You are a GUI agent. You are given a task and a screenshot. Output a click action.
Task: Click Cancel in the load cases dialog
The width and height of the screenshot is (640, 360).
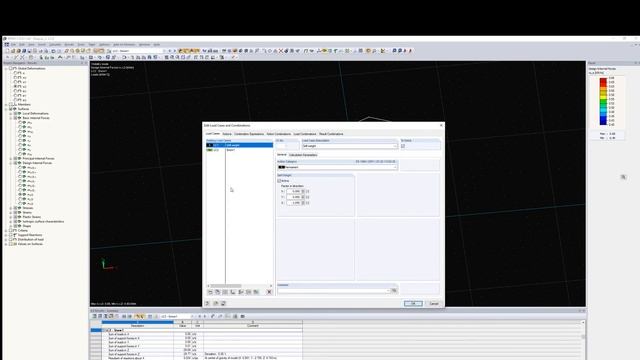(x=434, y=303)
